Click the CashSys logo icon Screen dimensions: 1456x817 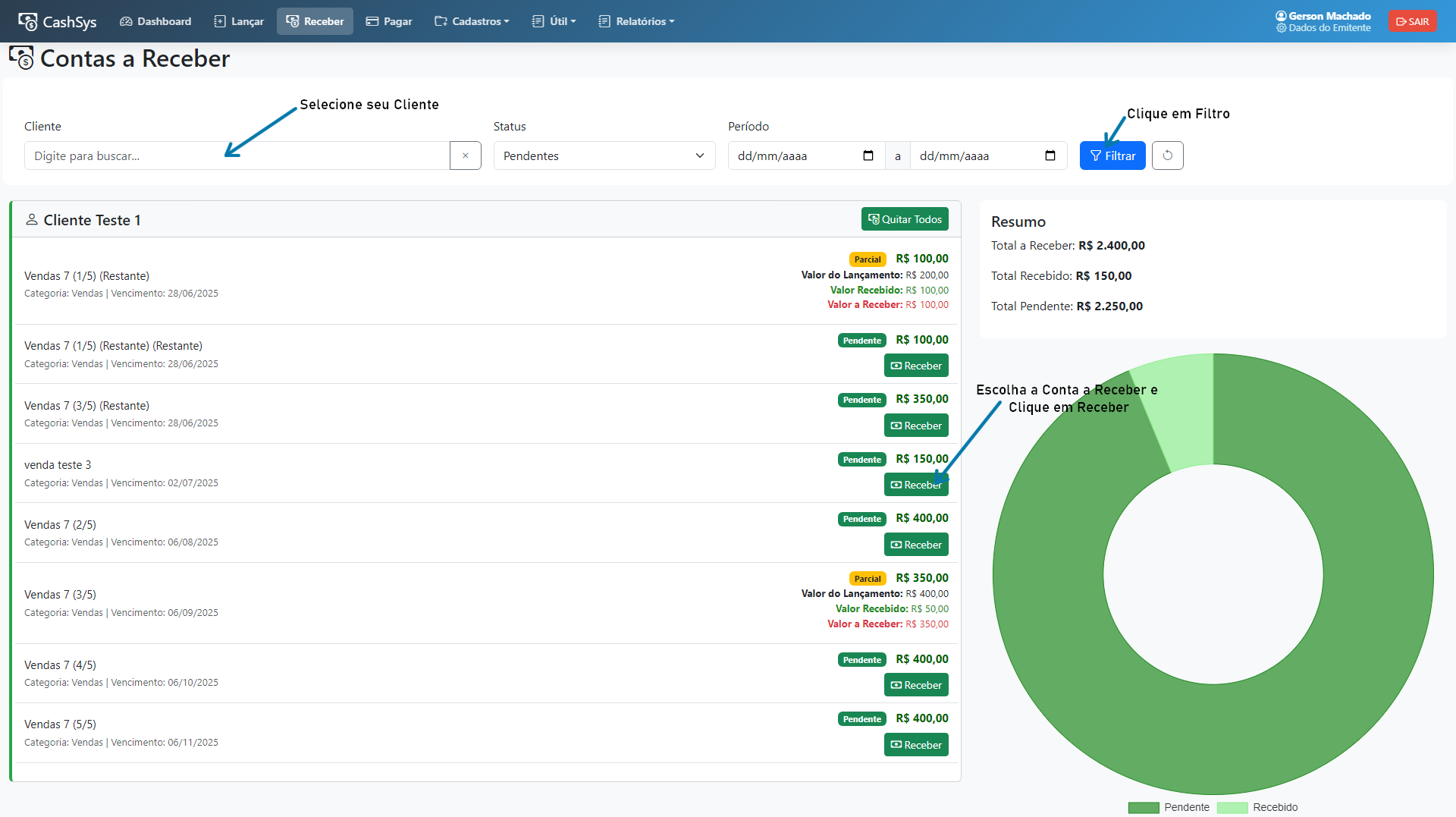coord(28,21)
